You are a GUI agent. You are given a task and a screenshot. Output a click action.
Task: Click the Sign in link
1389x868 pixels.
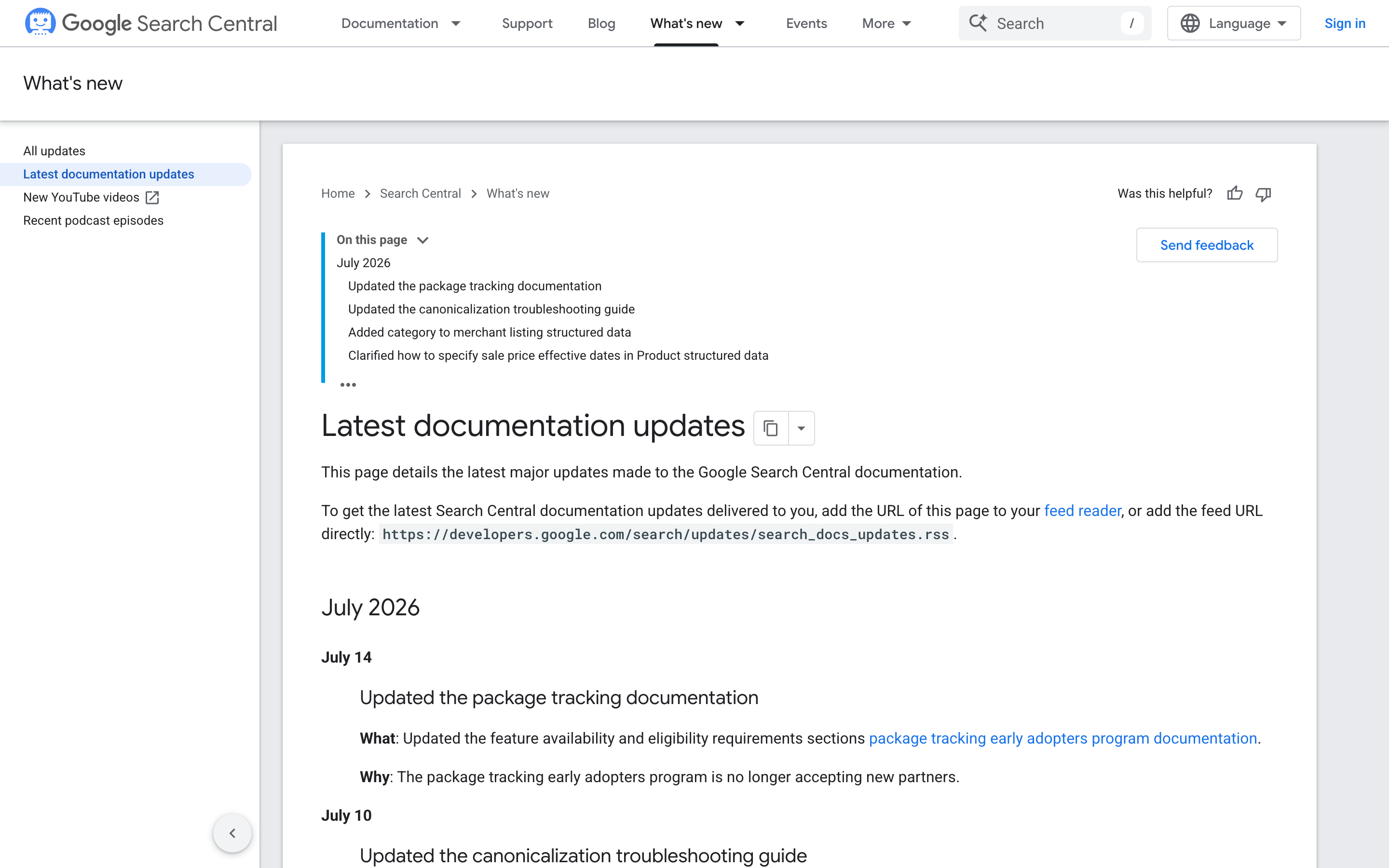(1345, 24)
